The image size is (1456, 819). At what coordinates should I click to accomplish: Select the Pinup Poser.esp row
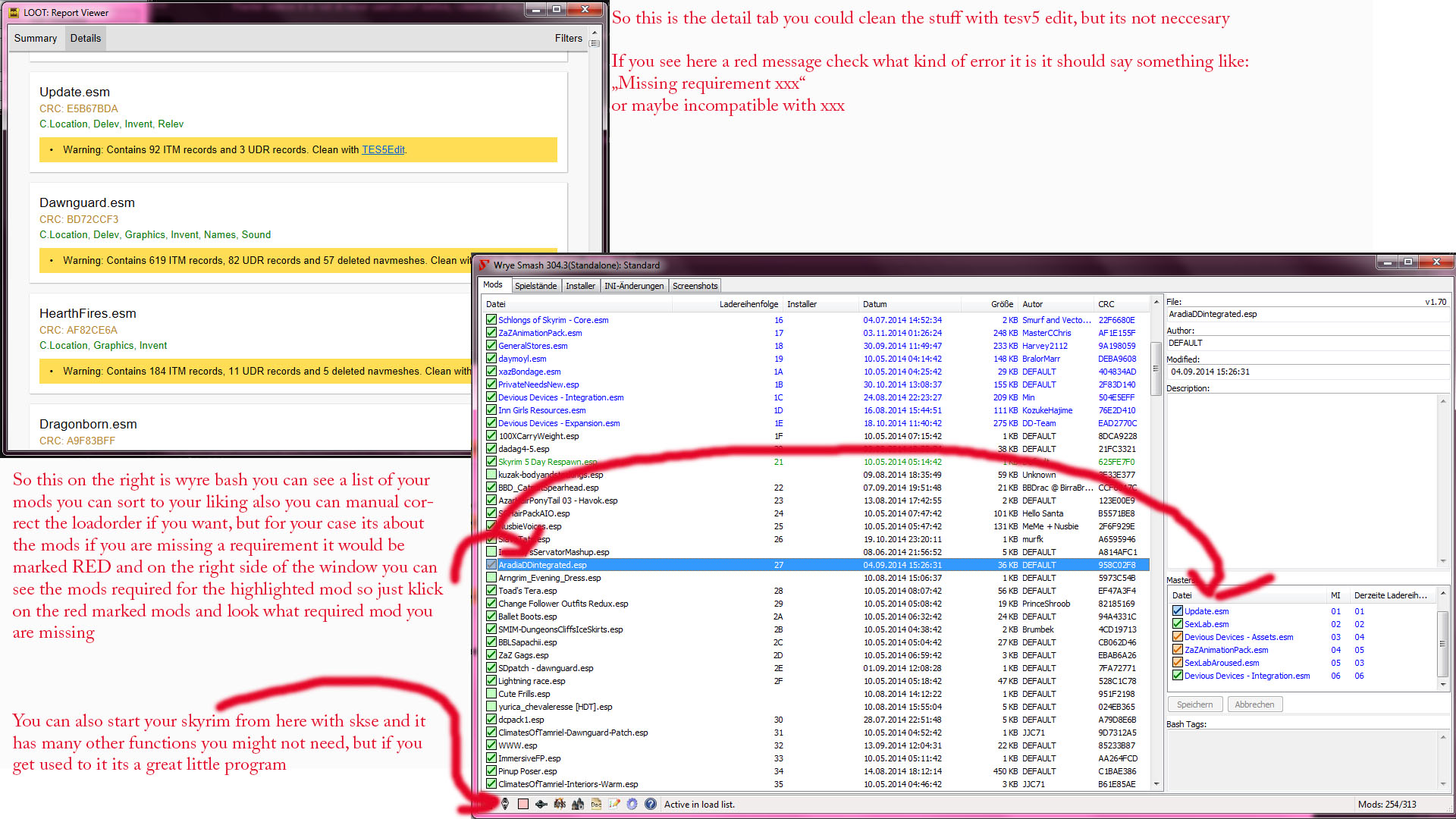coord(816,771)
